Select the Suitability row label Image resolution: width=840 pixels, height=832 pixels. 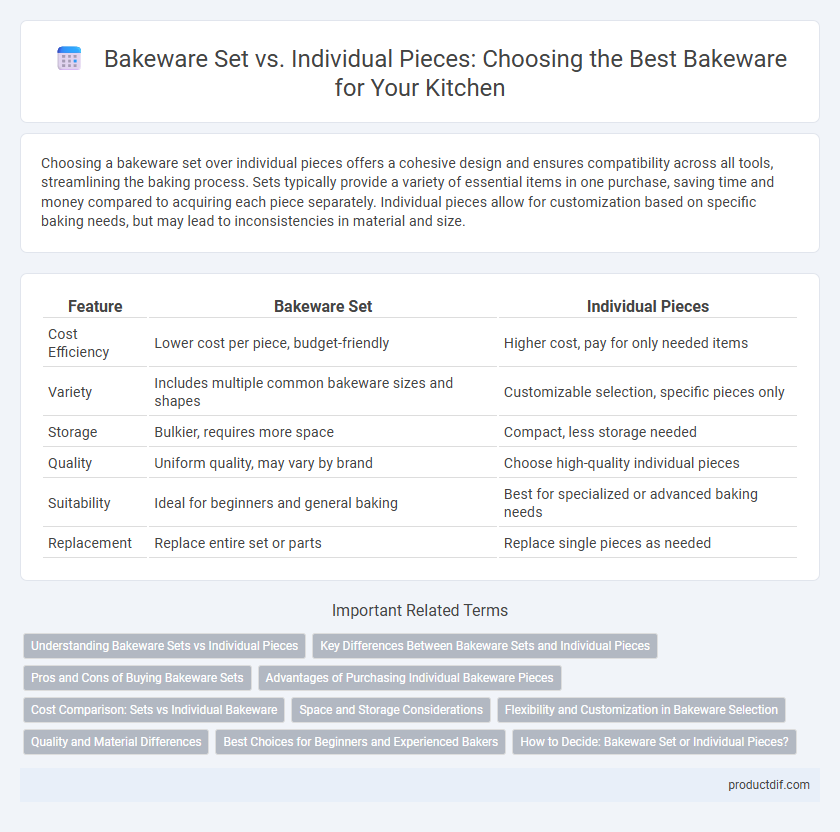pyautogui.click(x=79, y=503)
